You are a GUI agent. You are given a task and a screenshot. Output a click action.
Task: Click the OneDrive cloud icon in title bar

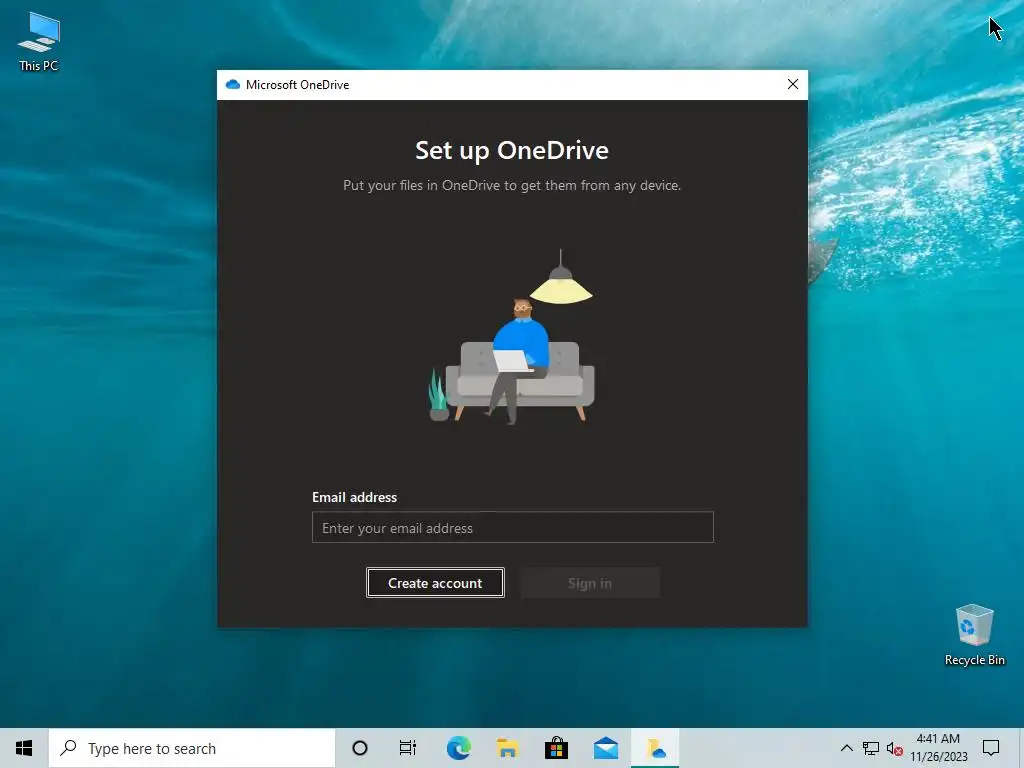point(232,85)
